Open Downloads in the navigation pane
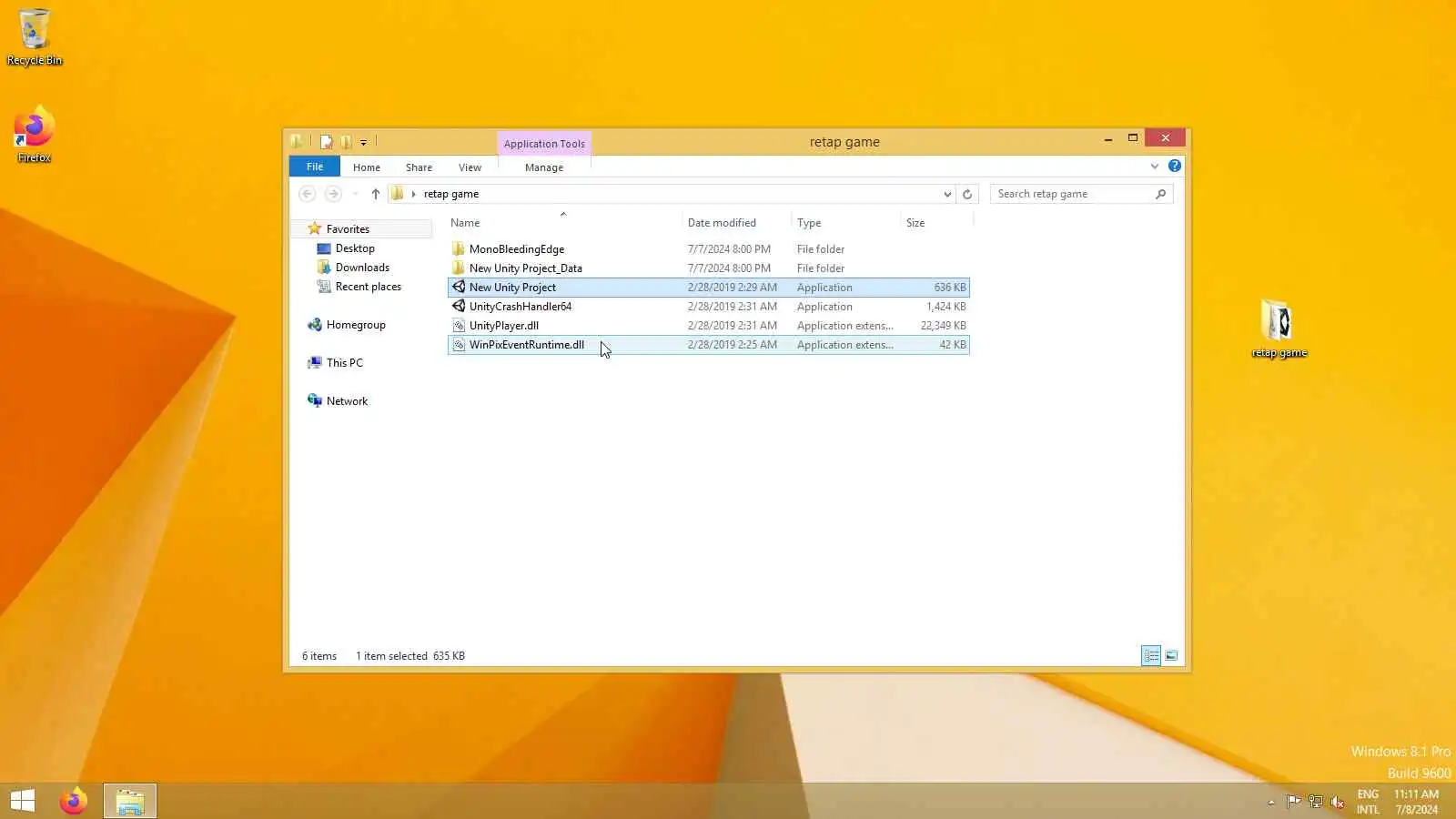Image resolution: width=1456 pixels, height=819 pixels. tap(362, 268)
